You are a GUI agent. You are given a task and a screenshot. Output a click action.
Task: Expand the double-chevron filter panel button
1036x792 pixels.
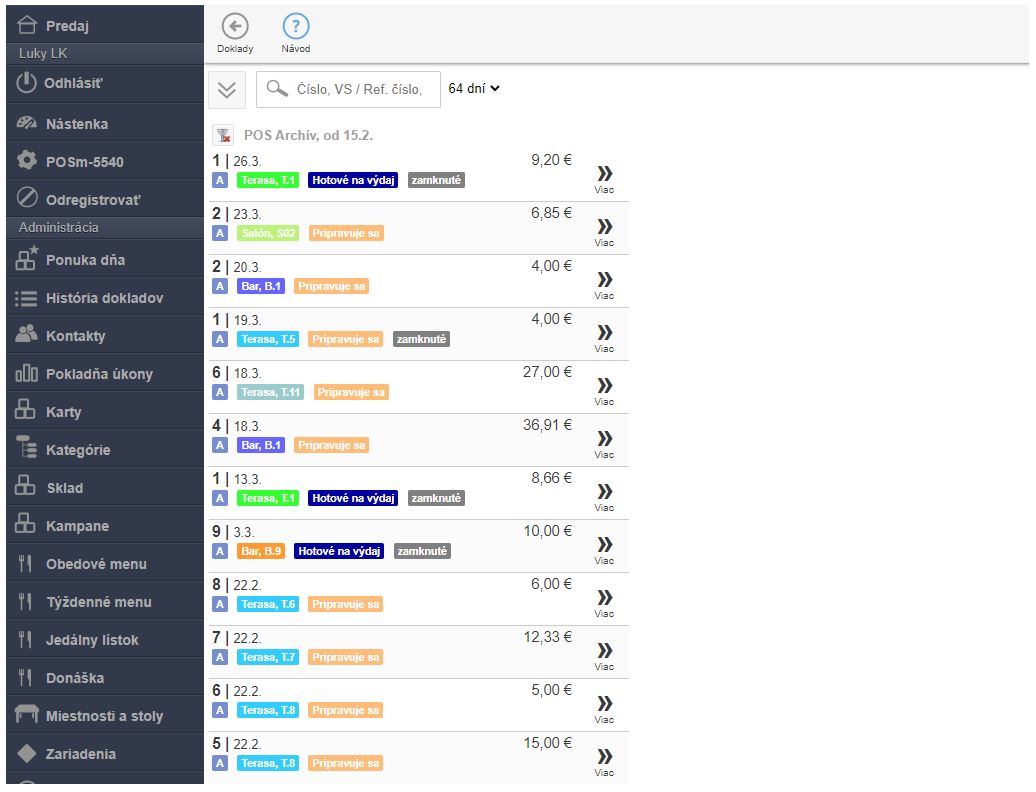click(227, 89)
